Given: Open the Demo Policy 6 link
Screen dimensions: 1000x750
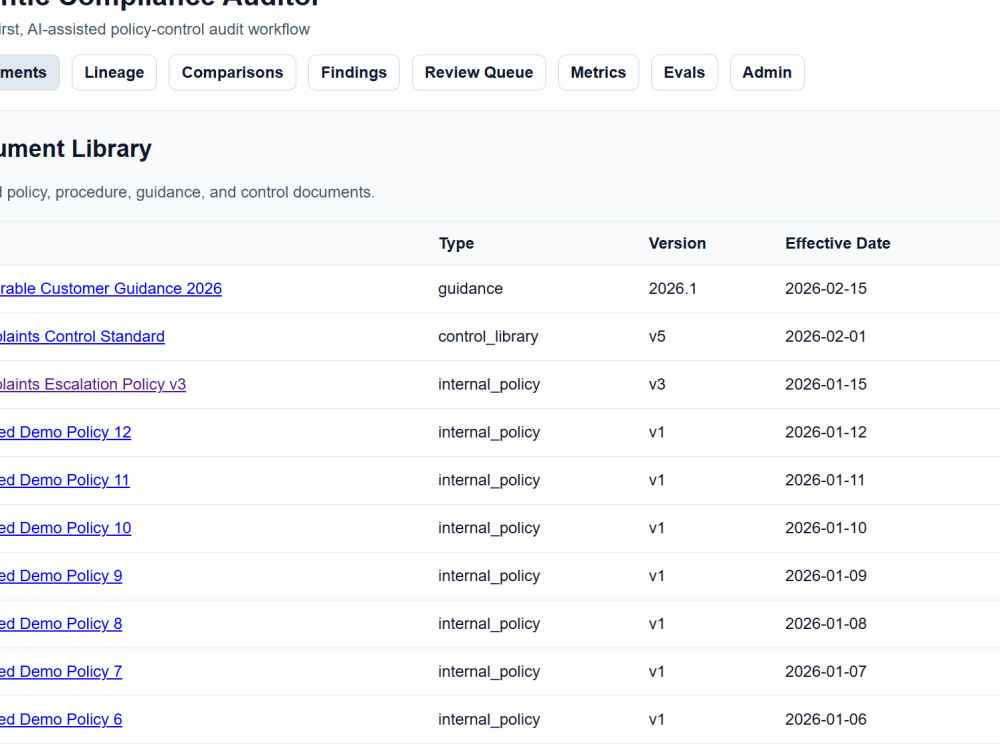Looking at the screenshot, I should coord(61,719).
